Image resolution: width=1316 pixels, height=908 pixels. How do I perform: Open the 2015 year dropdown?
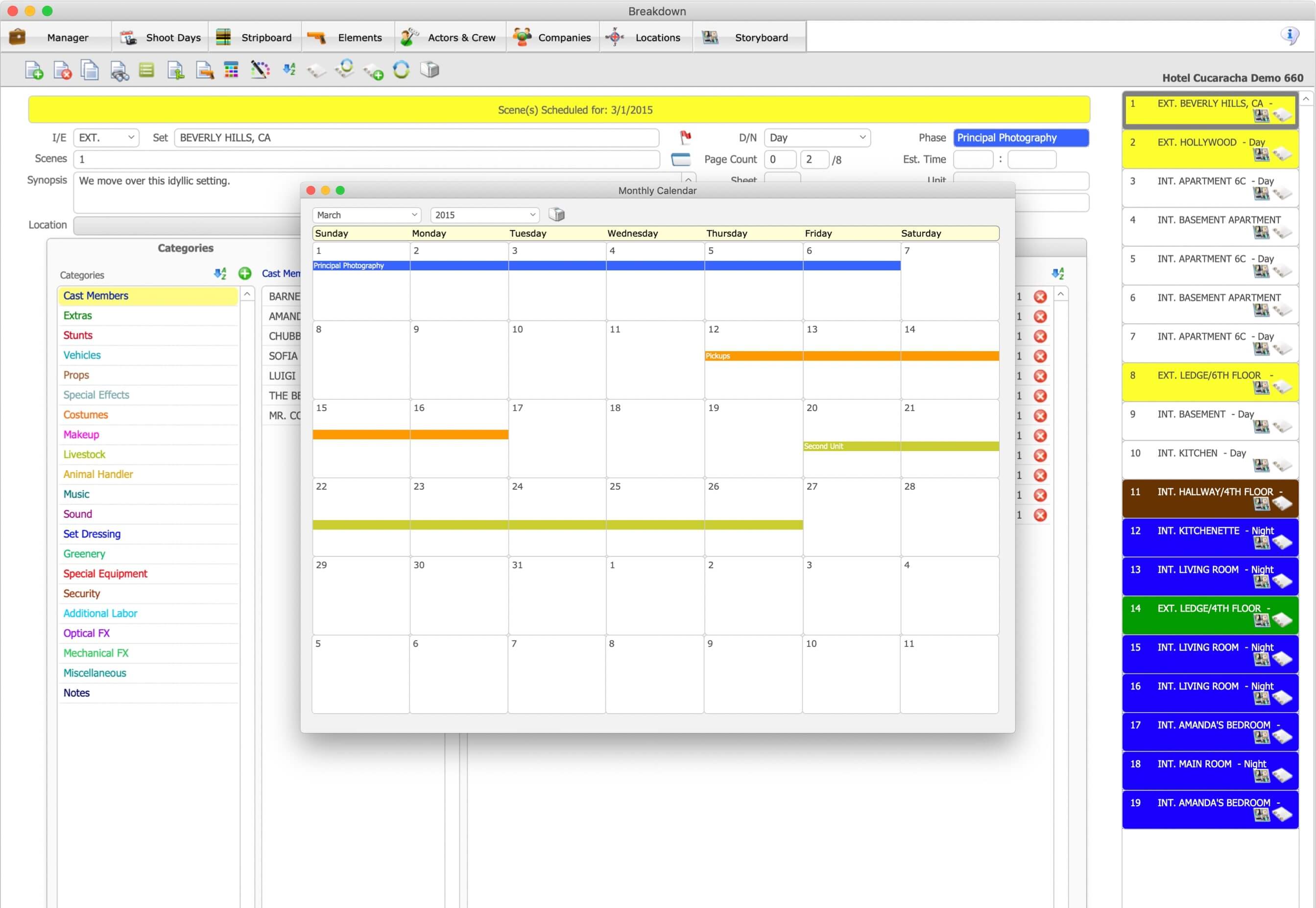click(484, 215)
